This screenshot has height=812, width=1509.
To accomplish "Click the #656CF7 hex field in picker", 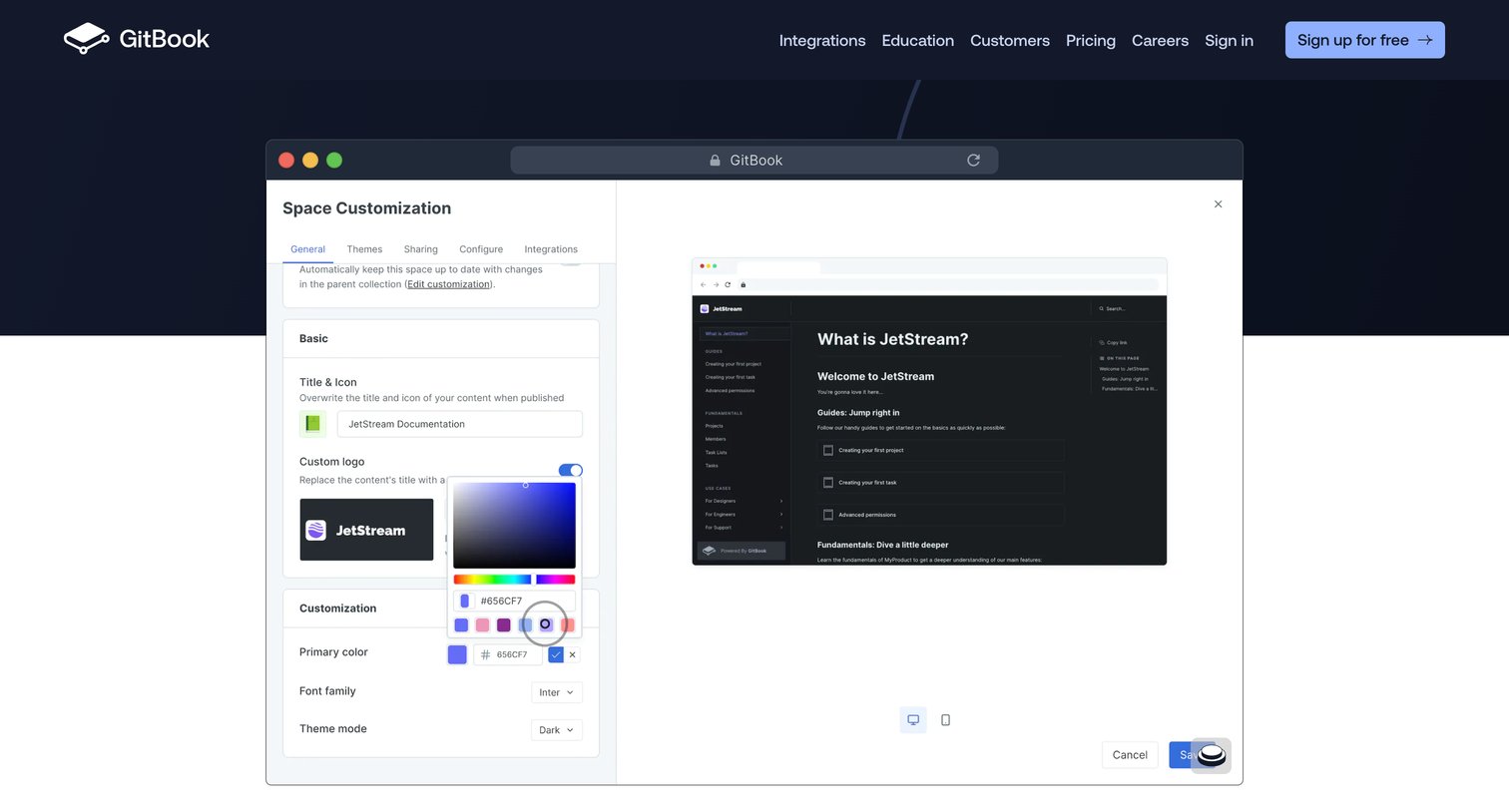I will pos(514,601).
